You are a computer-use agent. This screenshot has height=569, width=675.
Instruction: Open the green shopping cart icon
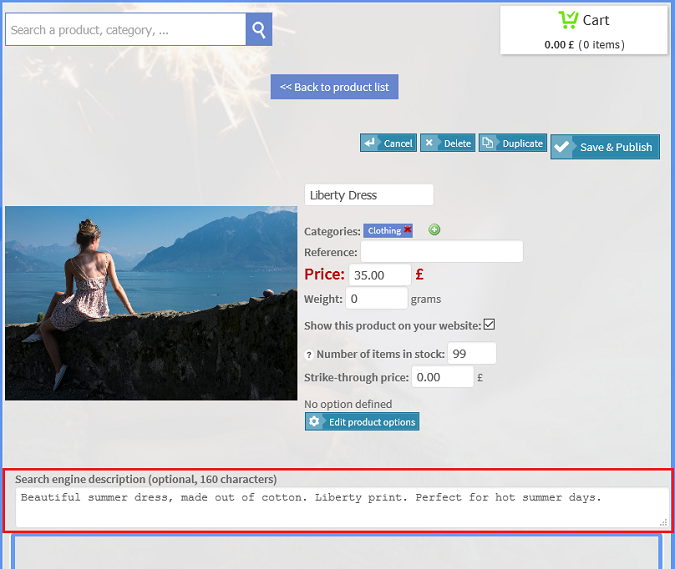point(568,20)
